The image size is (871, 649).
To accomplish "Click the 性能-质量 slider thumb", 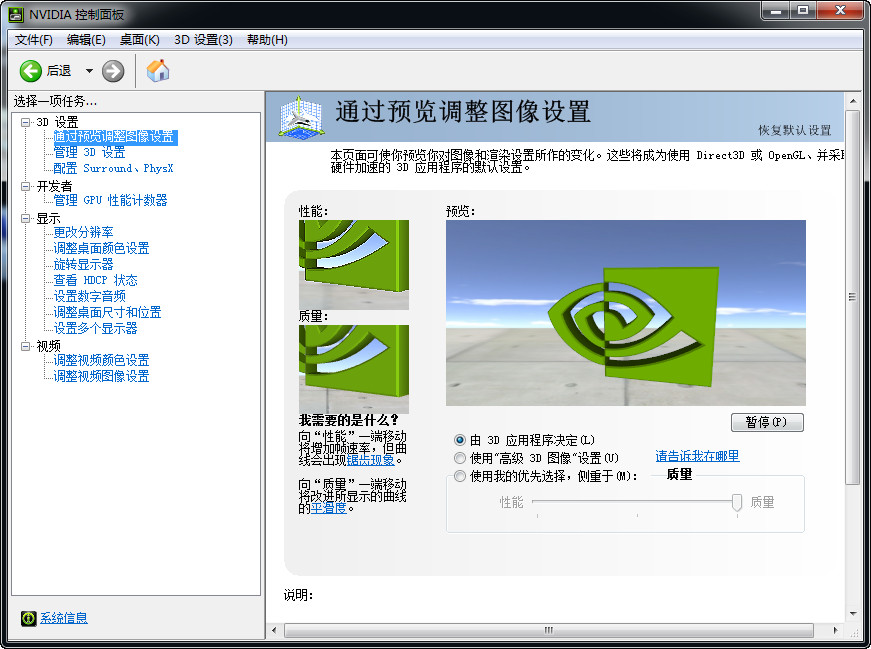I will click(737, 502).
